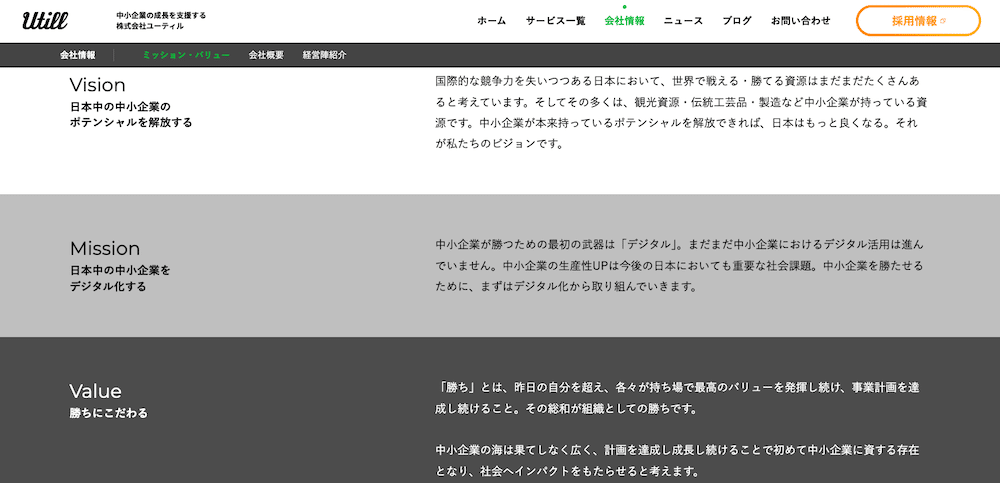Open the ホーム menu item

click(x=491, y=21)
